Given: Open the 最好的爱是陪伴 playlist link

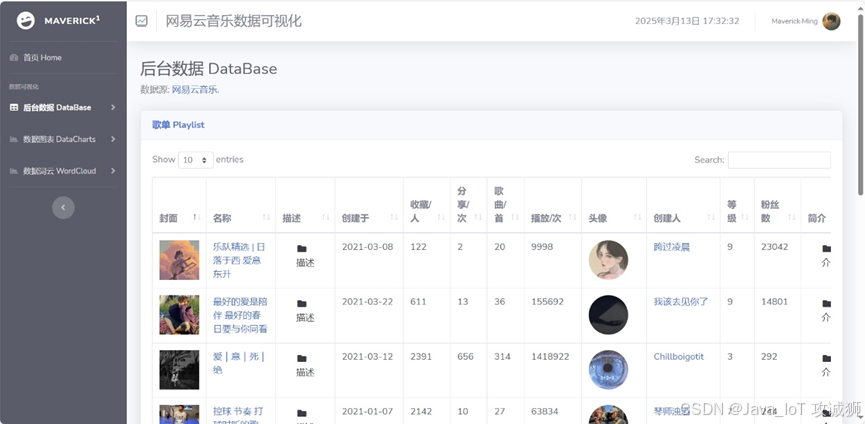Looking at the screenshot, I should [240, 315].
